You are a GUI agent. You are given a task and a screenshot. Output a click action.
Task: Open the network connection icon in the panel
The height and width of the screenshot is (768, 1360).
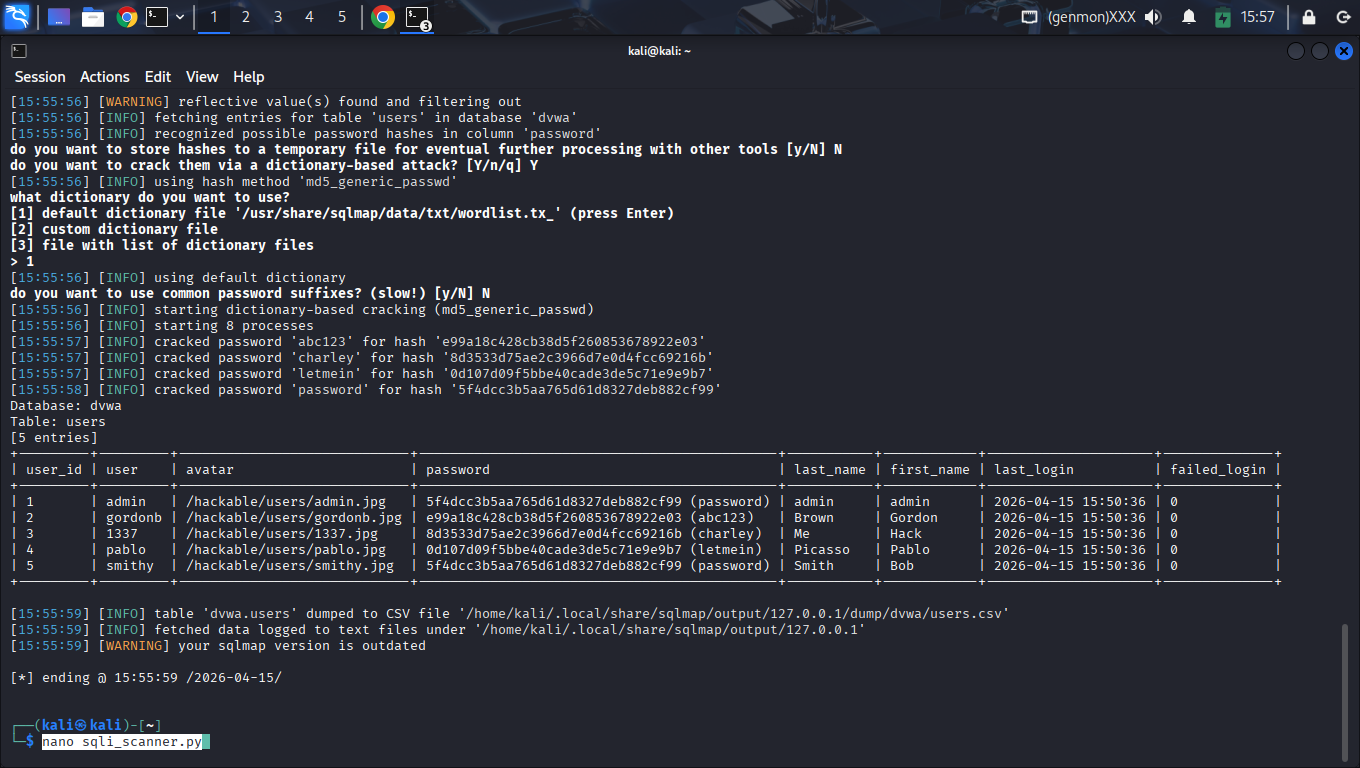tap(1029, 17)
